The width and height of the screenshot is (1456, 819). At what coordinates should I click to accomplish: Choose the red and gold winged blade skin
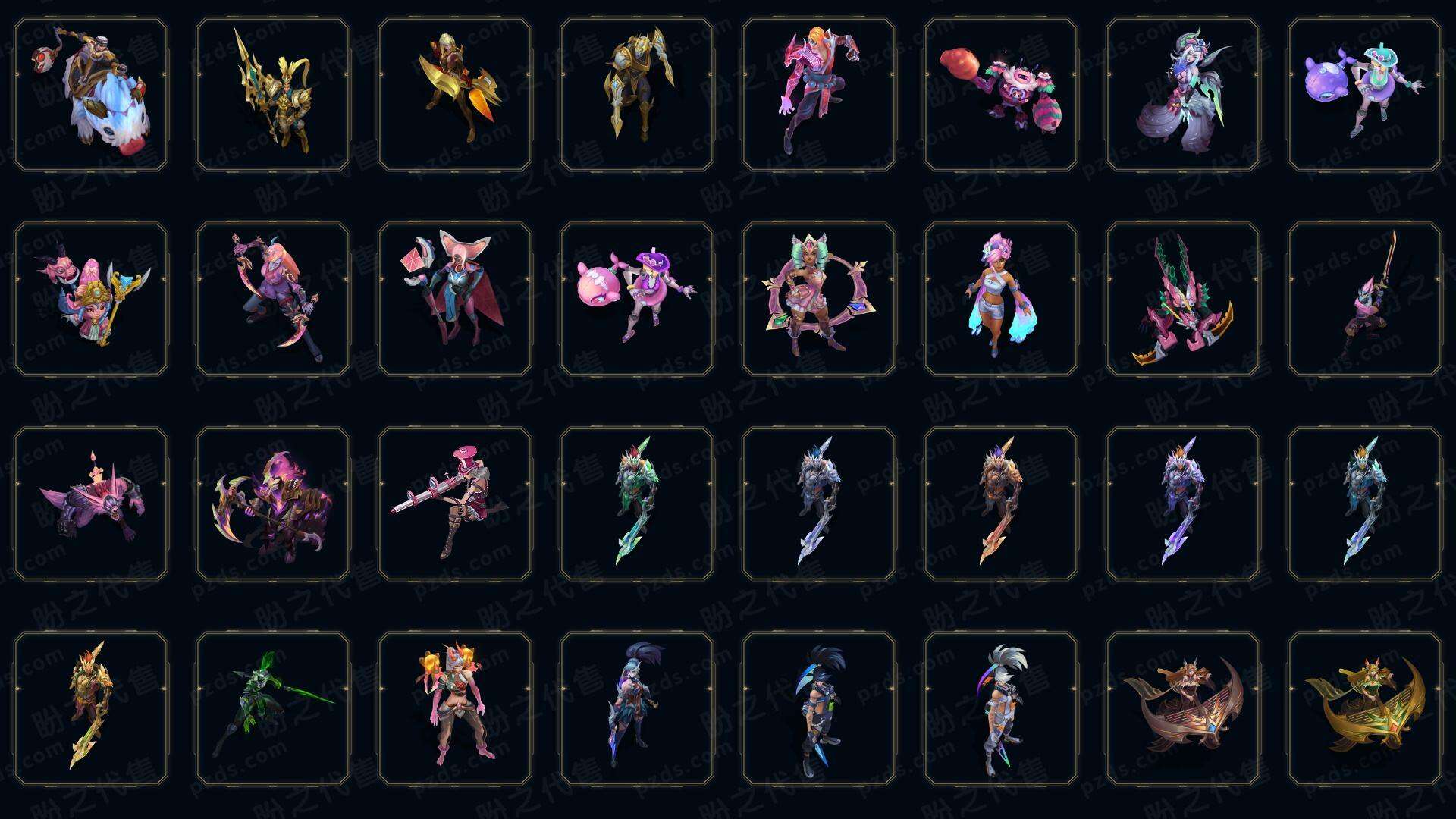tap(455, 94)
